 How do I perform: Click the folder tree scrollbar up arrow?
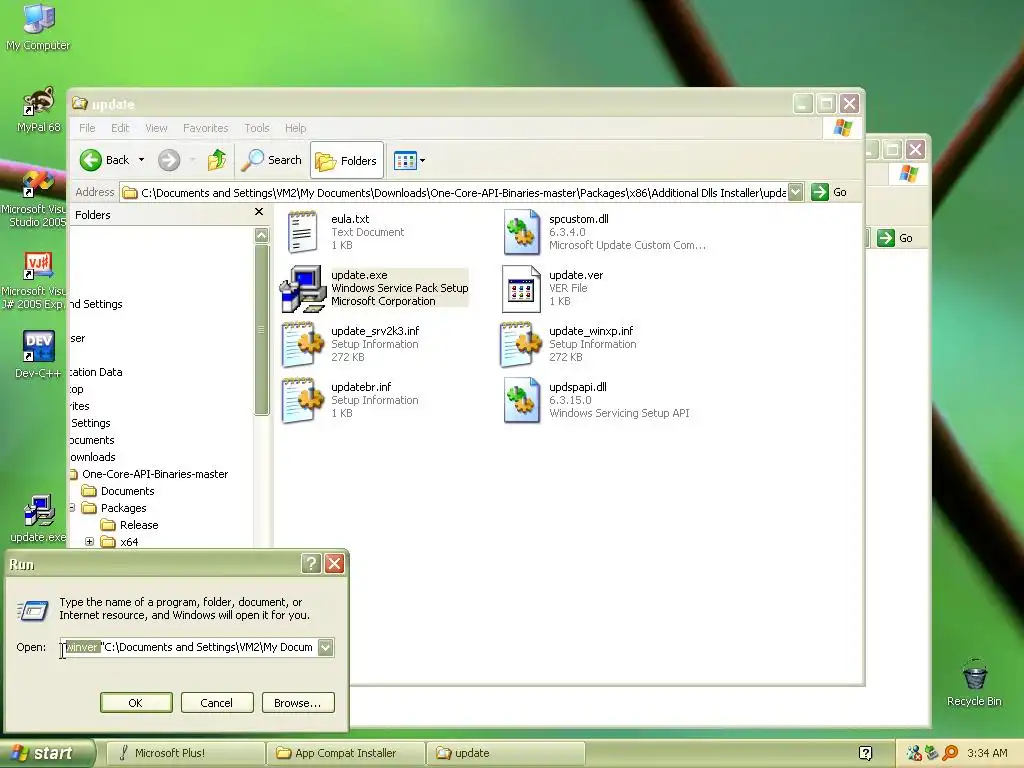[x=262, y=235]
